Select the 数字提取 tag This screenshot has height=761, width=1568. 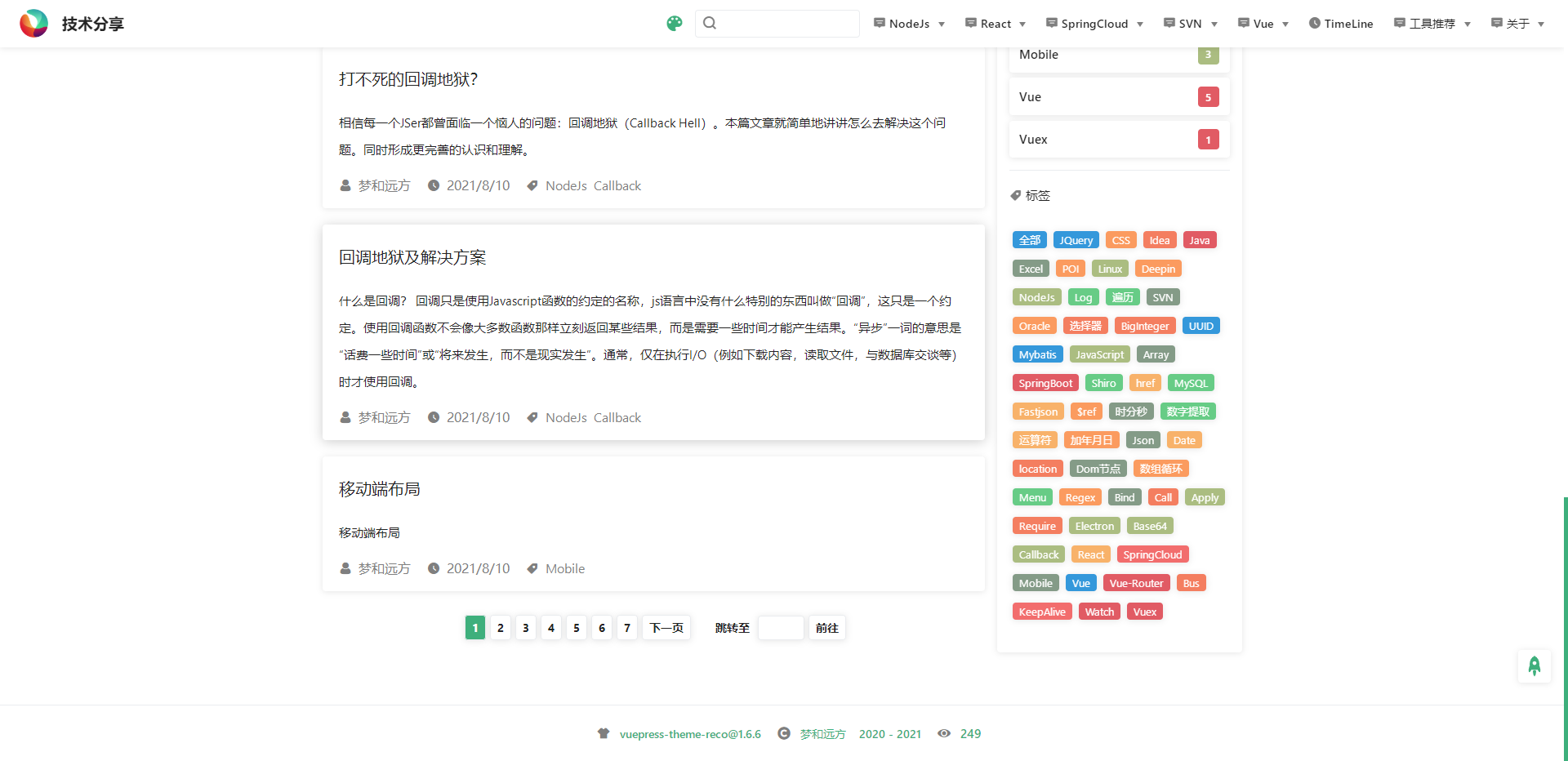tap(1188, 412)
